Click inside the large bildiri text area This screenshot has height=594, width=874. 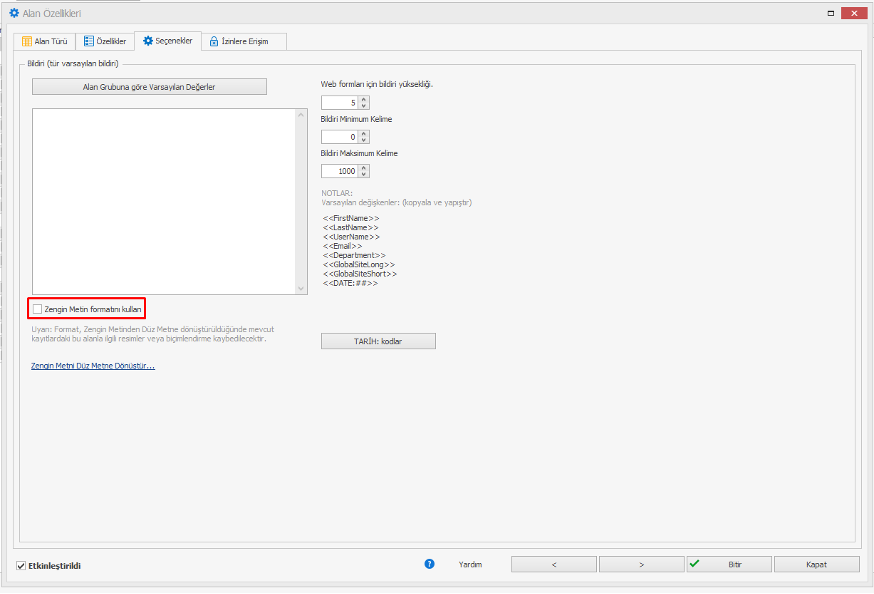[164, 201]
